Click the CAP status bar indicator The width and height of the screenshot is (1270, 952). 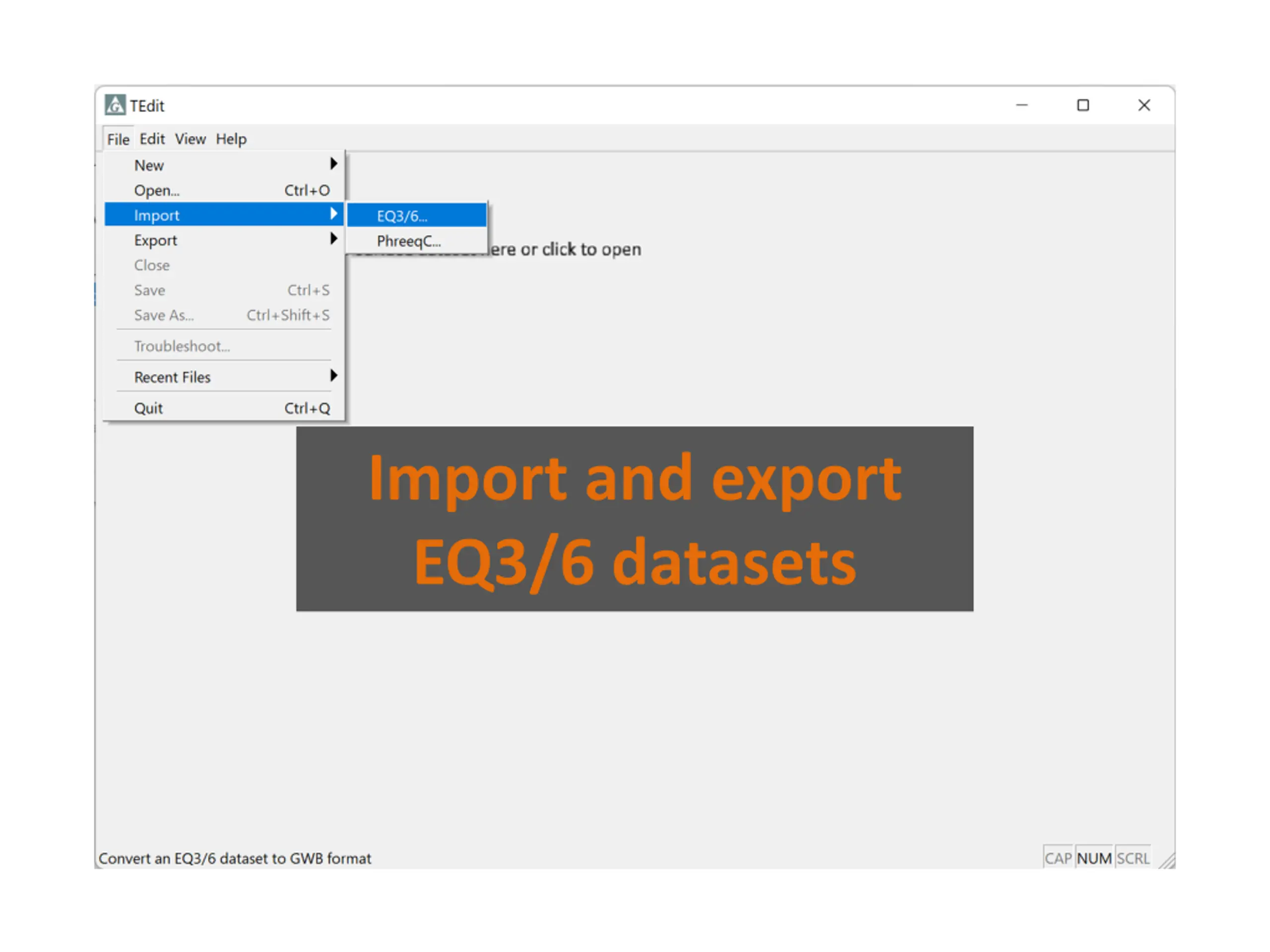click(x=1058, y=858)
